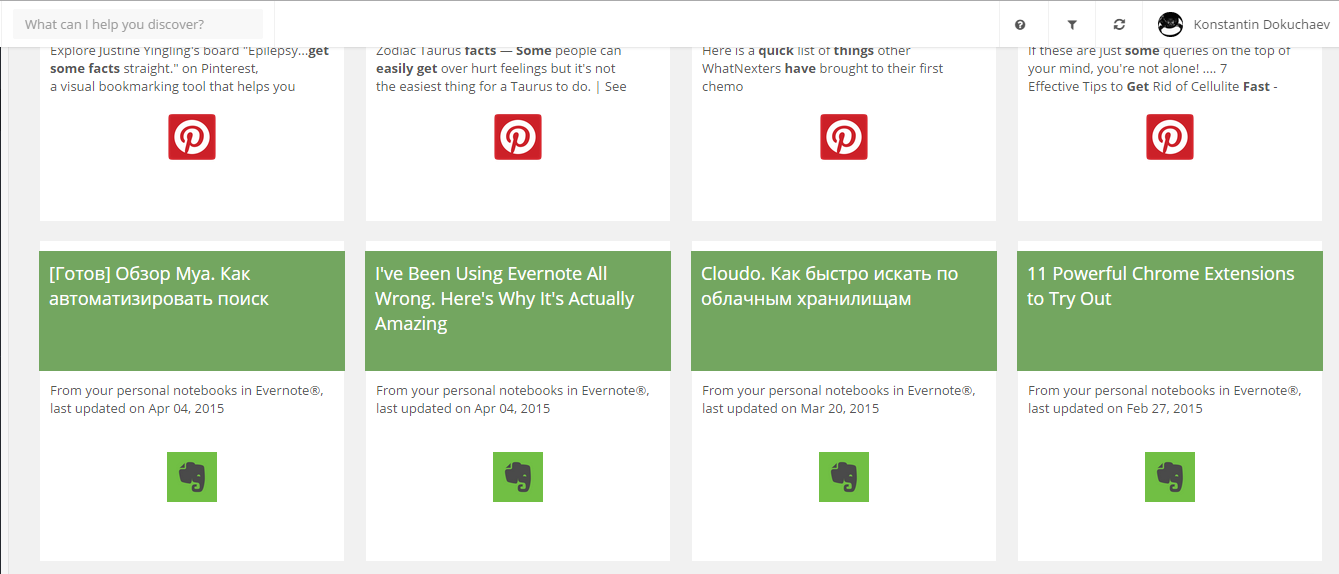
Task: Open '[Готов] Обзор Mya' note title
Action: click(159, 286)
